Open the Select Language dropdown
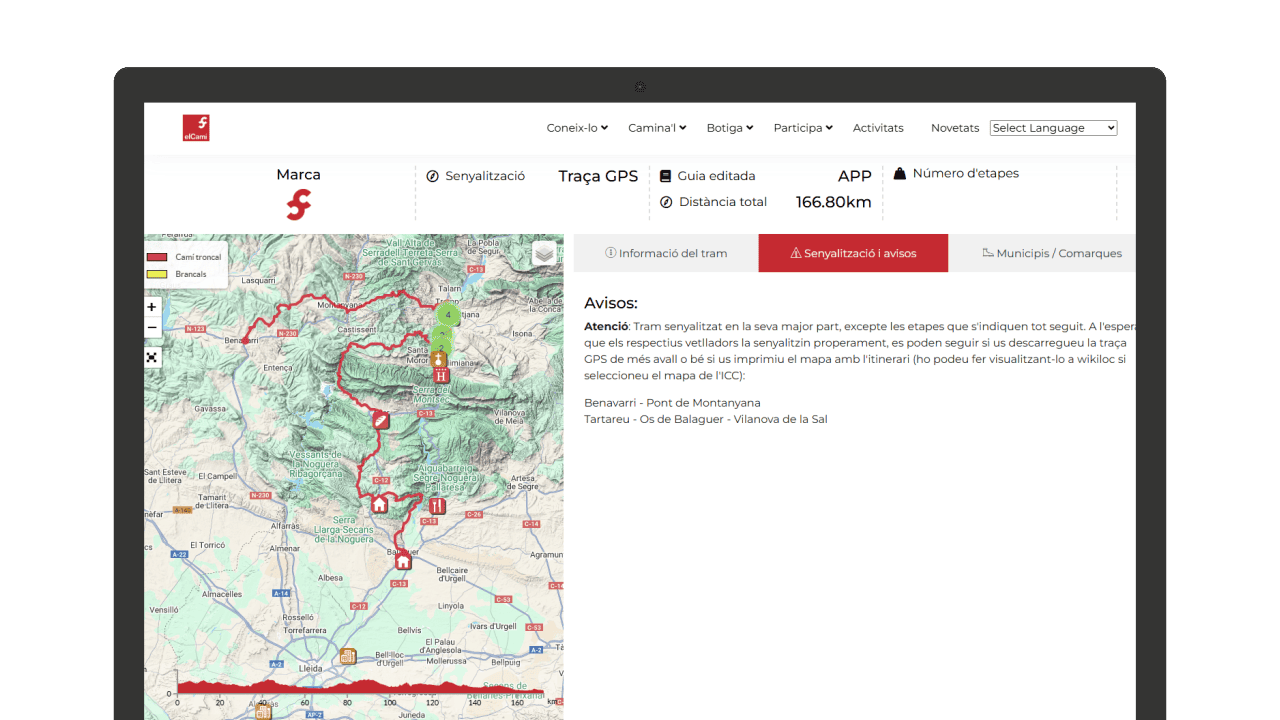 coord(1053,128)
